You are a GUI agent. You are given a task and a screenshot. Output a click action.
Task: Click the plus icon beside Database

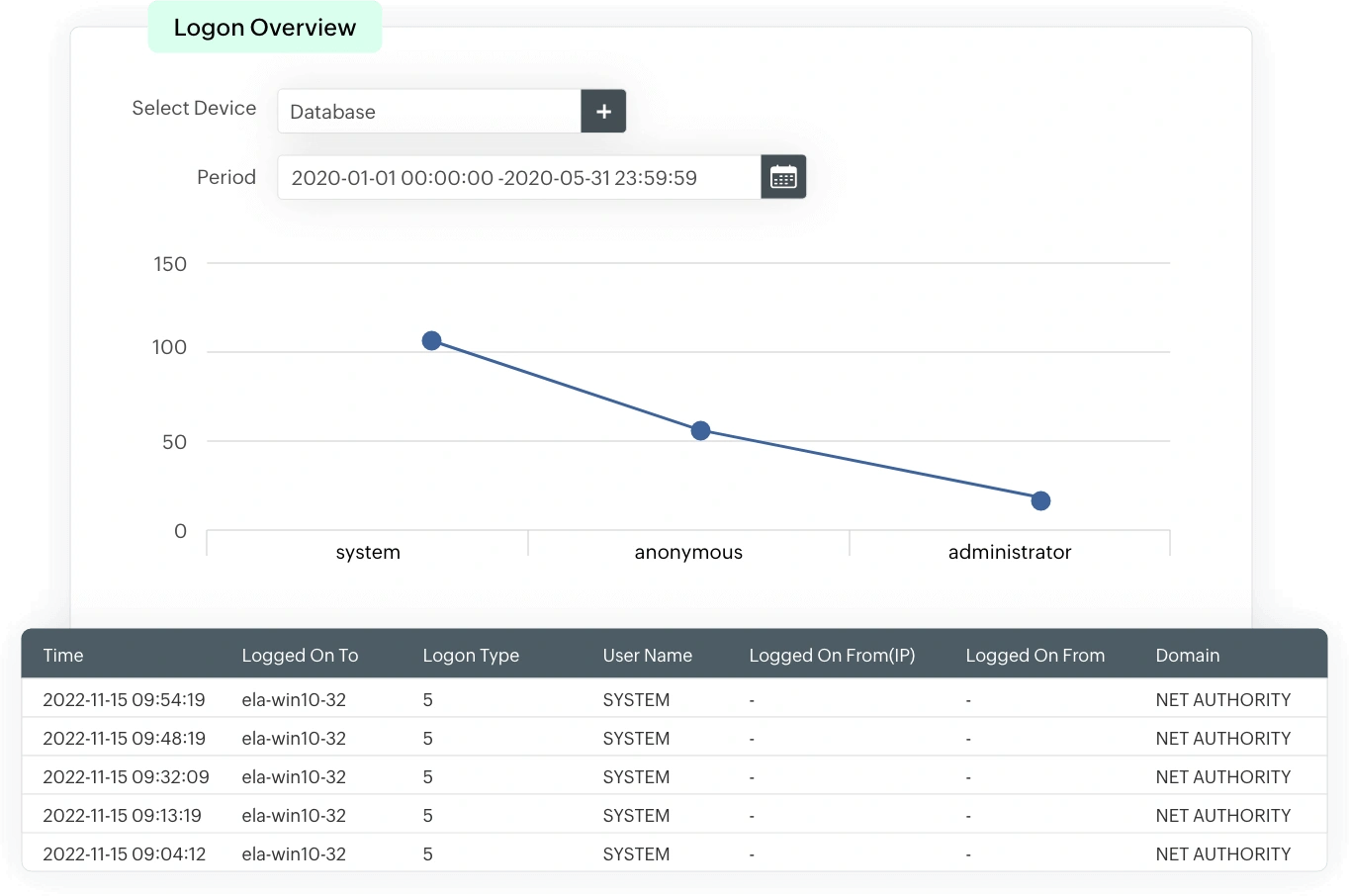point(603,111)
